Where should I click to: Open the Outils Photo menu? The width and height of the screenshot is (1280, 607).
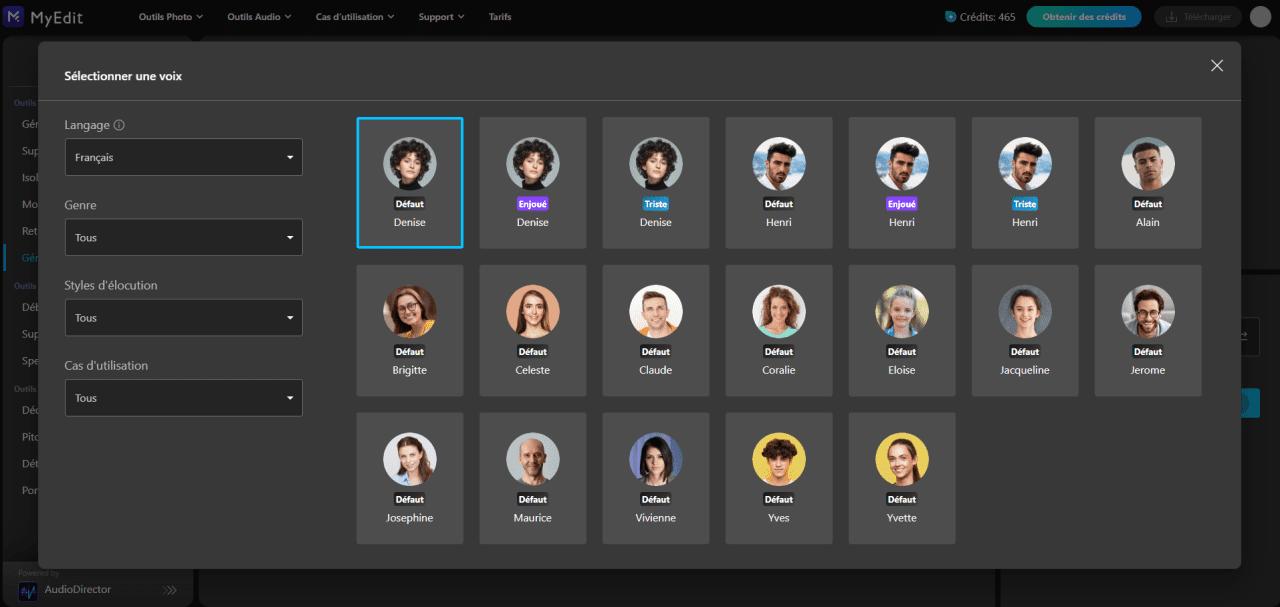(x=170, y=17)
